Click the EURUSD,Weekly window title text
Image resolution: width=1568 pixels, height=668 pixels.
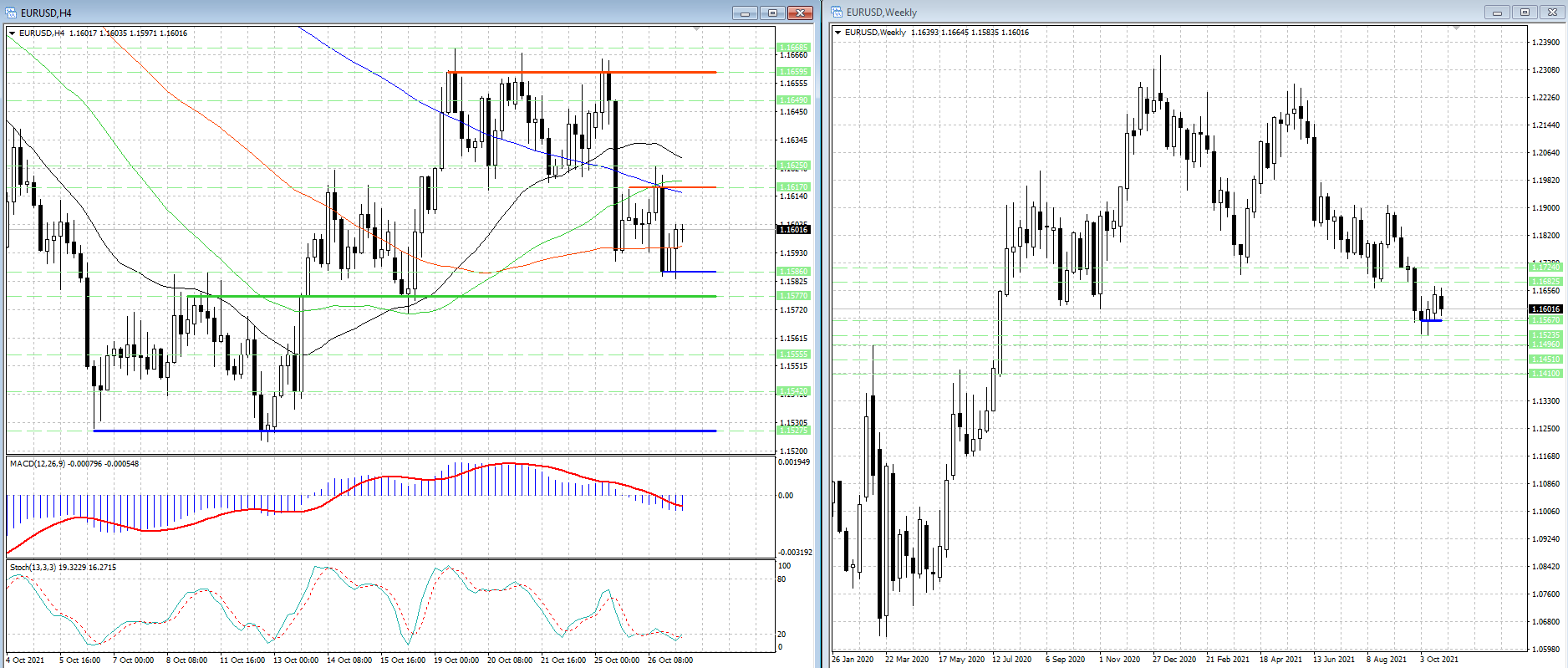(x=881, y=13)
